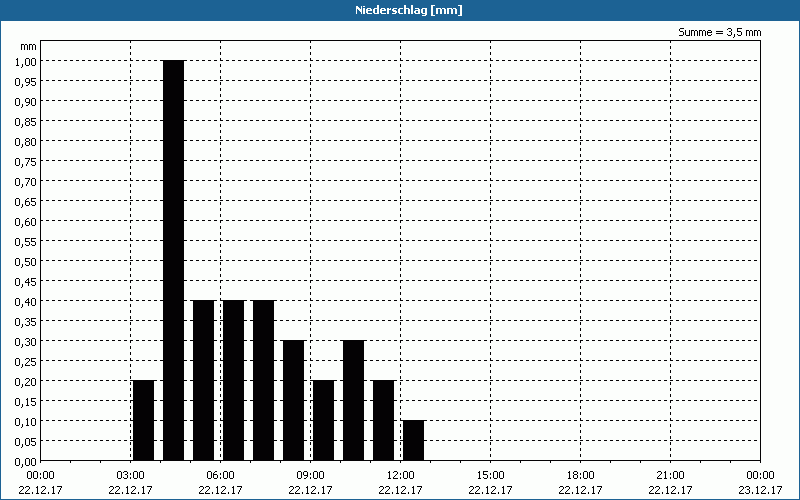800x500 pixels.
Task: Select the 0,00 y-axis label
Action: click(26, 462)
